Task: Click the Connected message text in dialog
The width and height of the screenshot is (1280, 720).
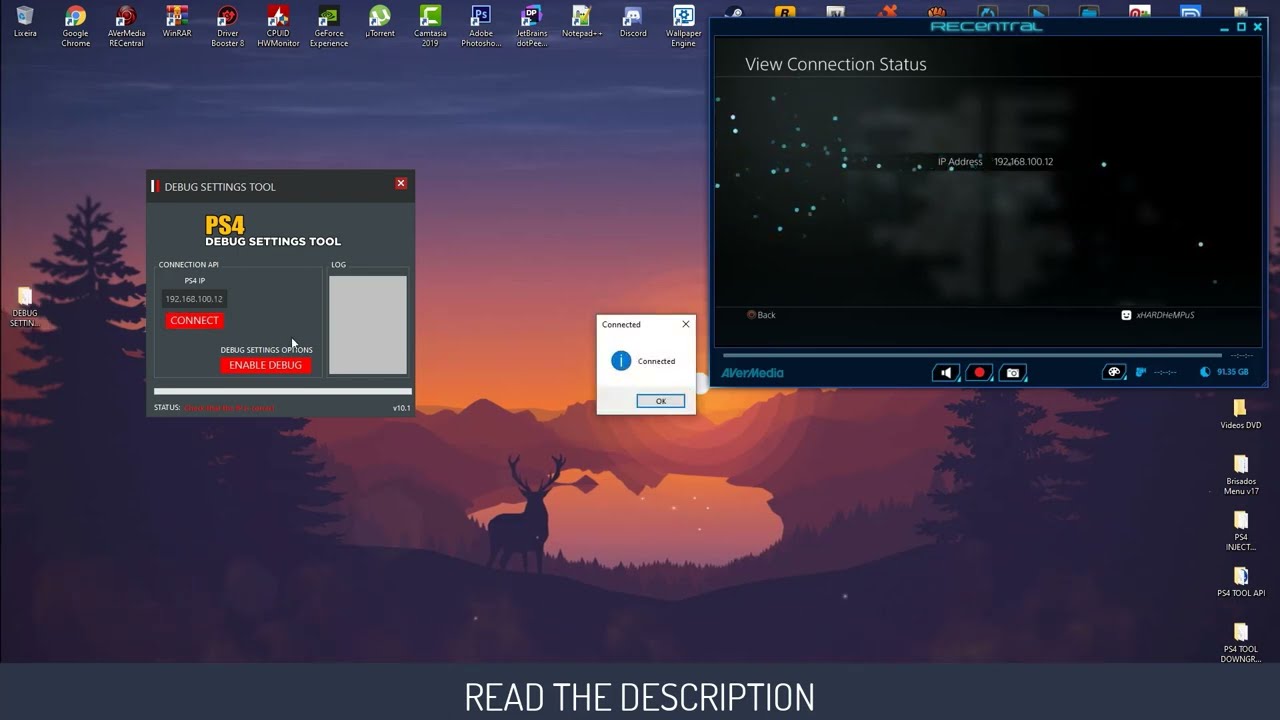Action: click(x=656, y=361)
